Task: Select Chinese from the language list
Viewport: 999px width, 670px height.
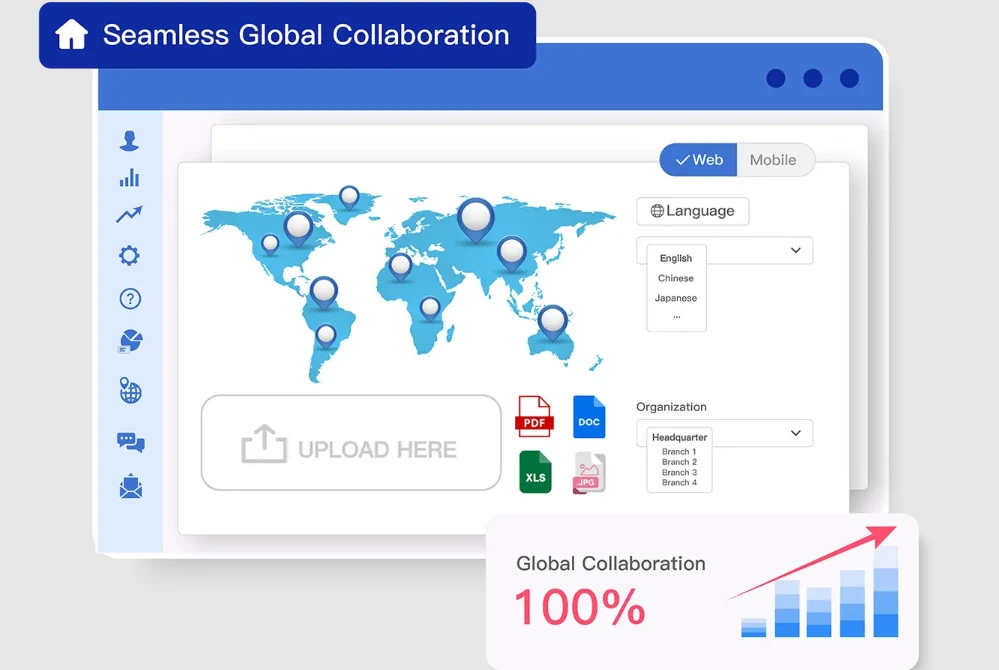Action: [x=676, y=278]
